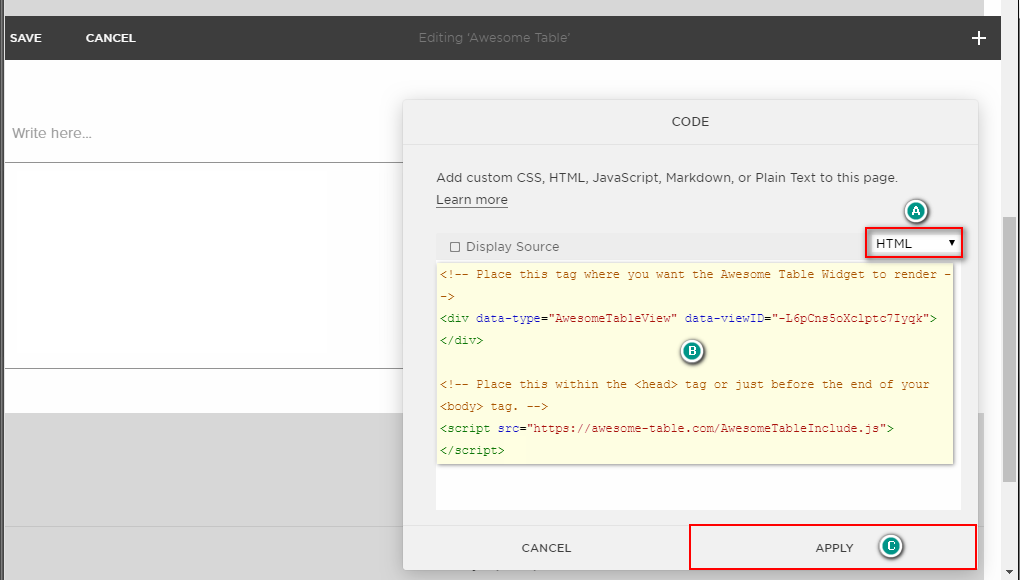Toggle the Display Source checkbox
The width and height of the screenshot is (1020, 580).
pos(455,247)
